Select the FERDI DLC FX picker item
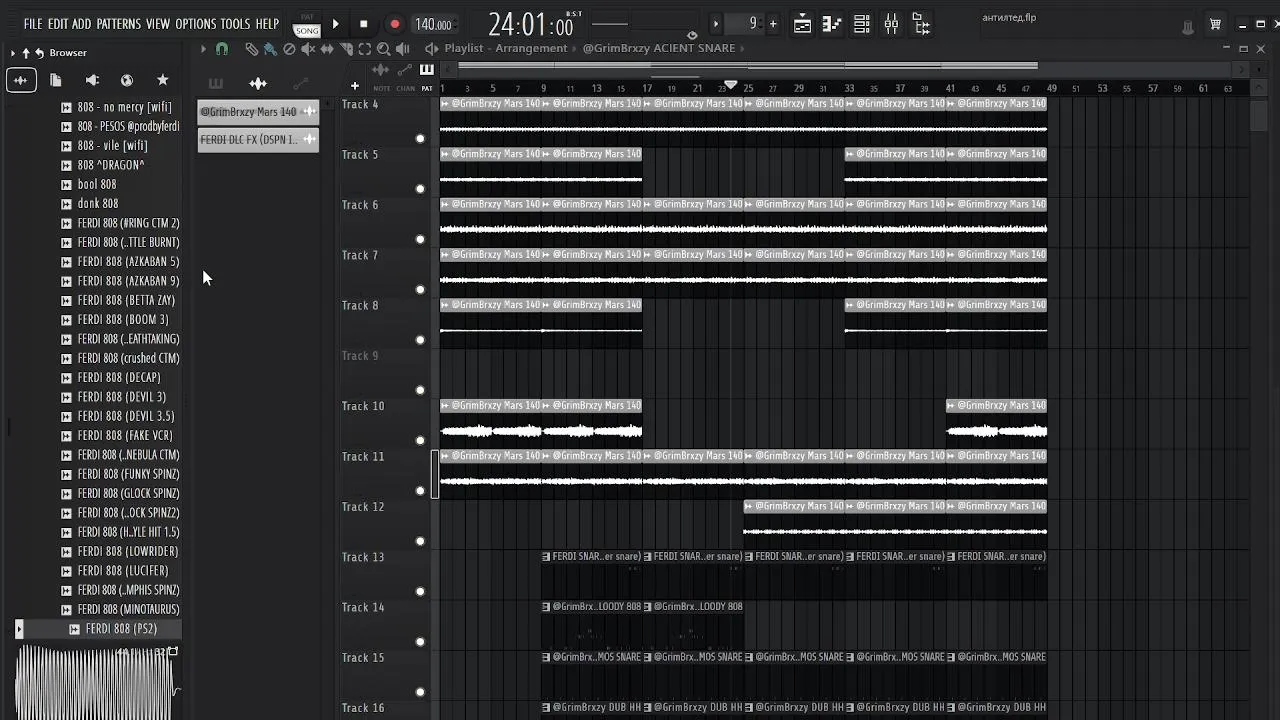The width and height of the screenshot is (1280, 720). click(258, 140)
